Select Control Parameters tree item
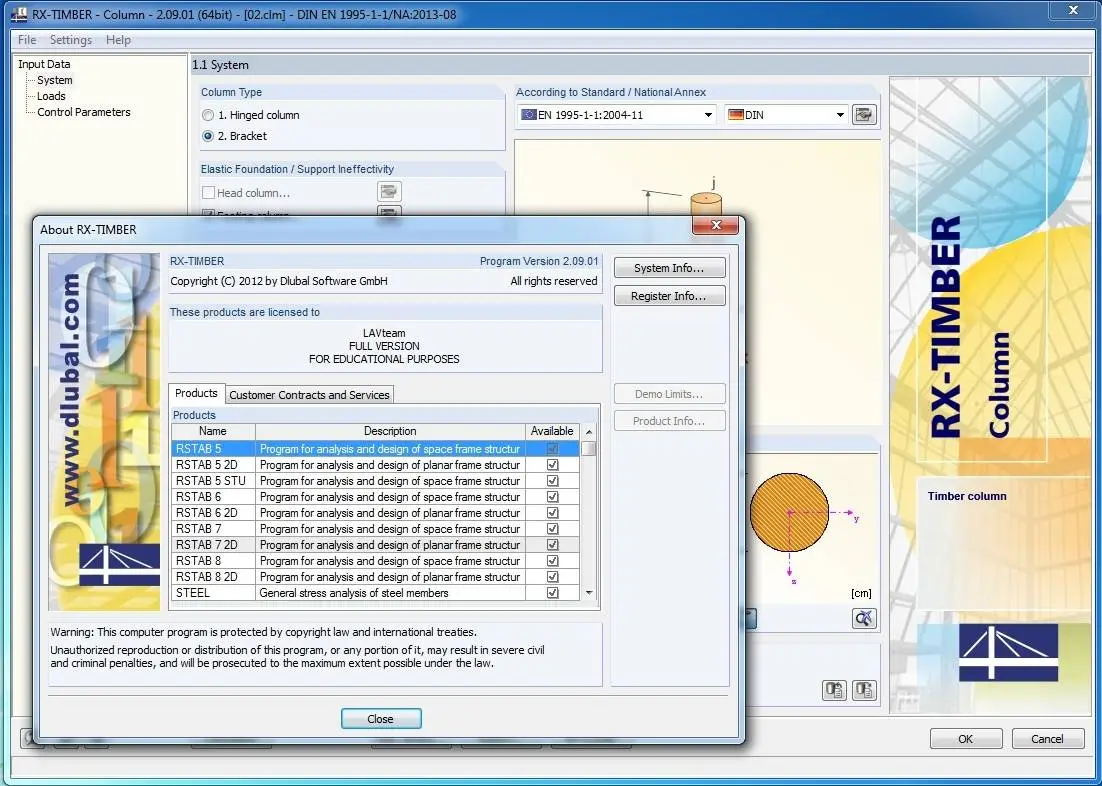 click(84, 112)
